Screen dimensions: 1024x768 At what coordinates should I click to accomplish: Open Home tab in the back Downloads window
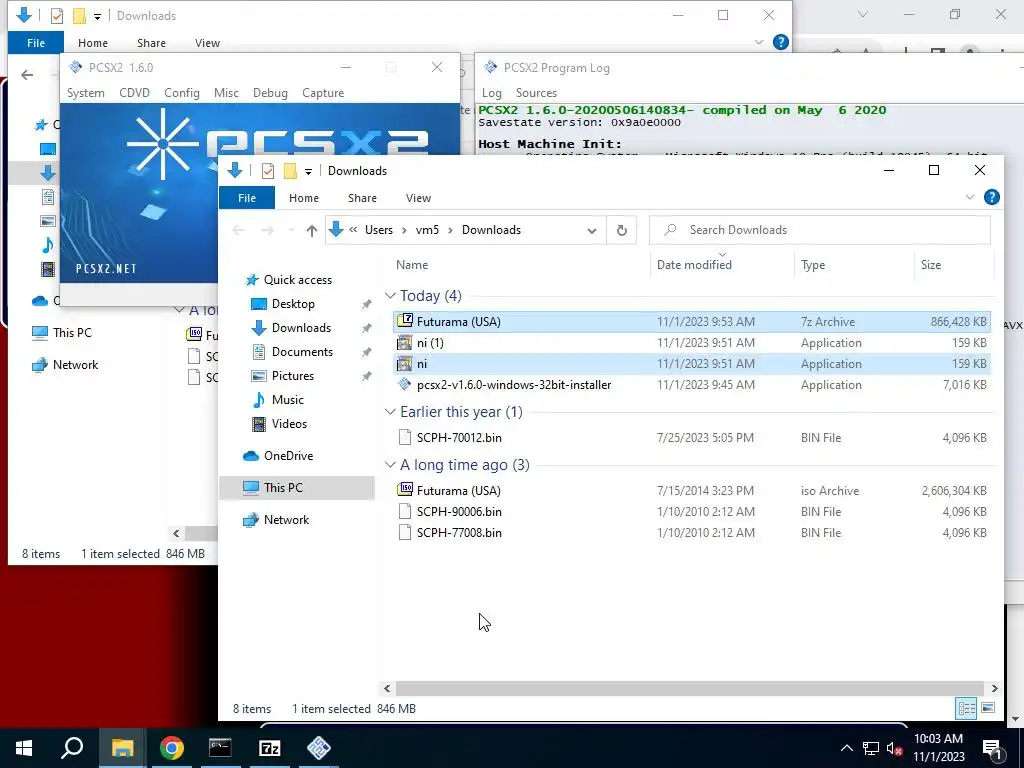click(93, 43)
